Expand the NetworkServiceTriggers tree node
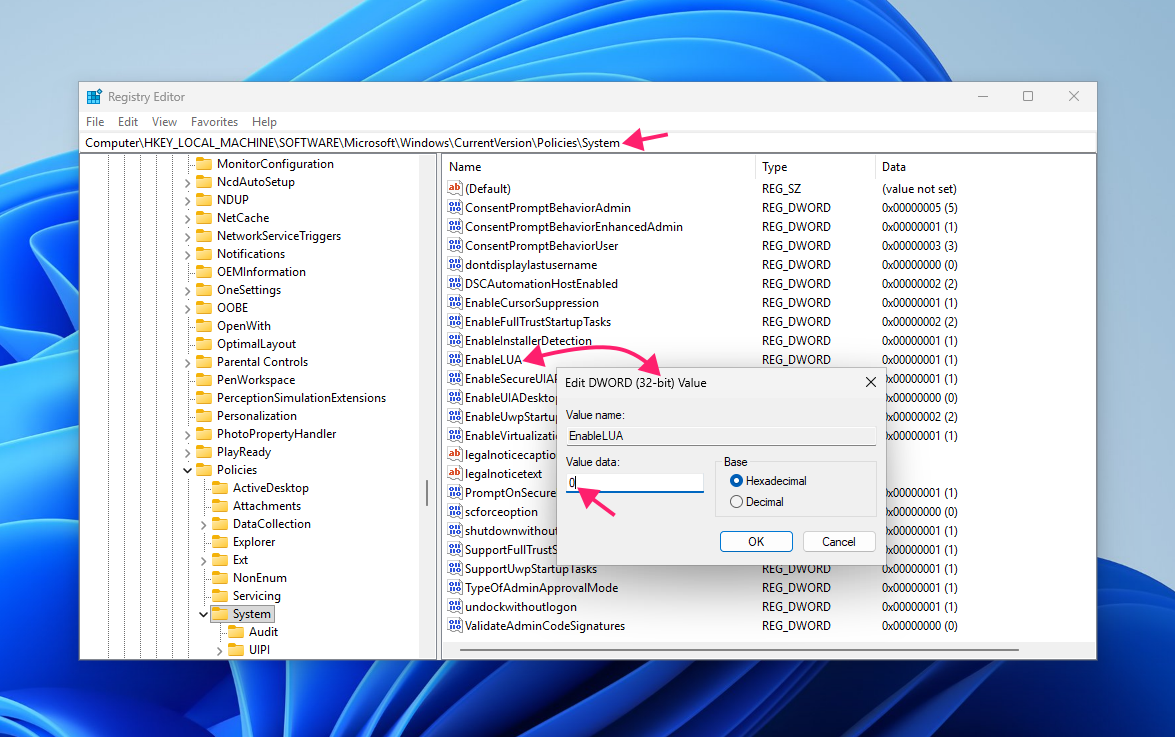The image size is (1175, 737). coord(187,237)
